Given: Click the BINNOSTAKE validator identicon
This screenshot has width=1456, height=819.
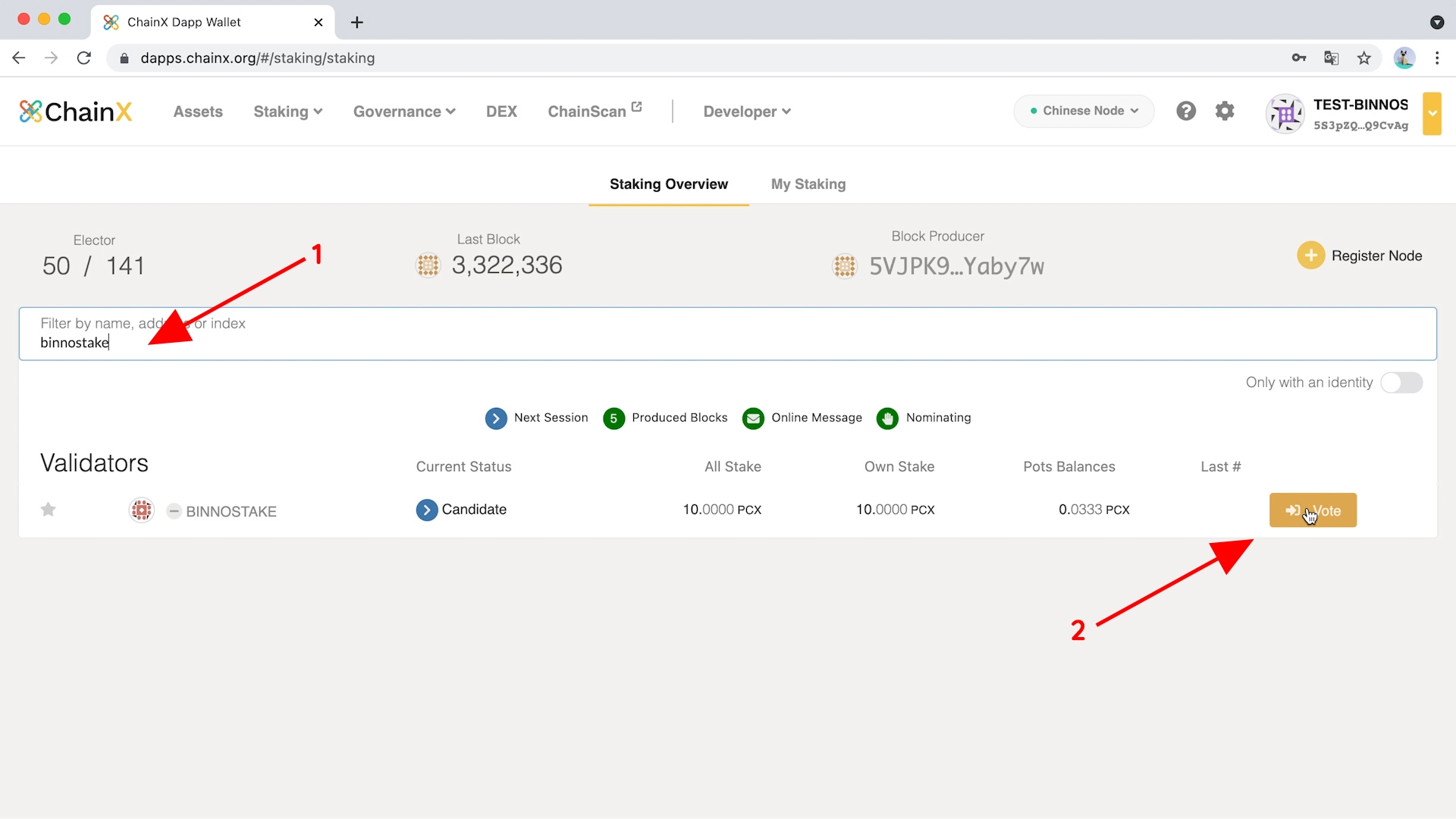Looking at the screenshot, I should [142, 510].
